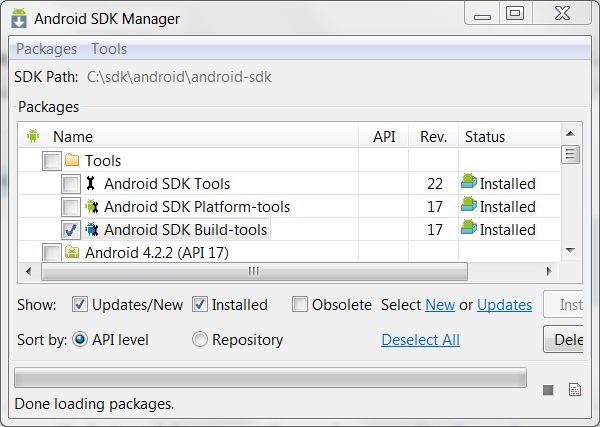Click the Delete button
The width and height of the screenshot is (600, 427).
pyautogui.click(x=563, y=339)
